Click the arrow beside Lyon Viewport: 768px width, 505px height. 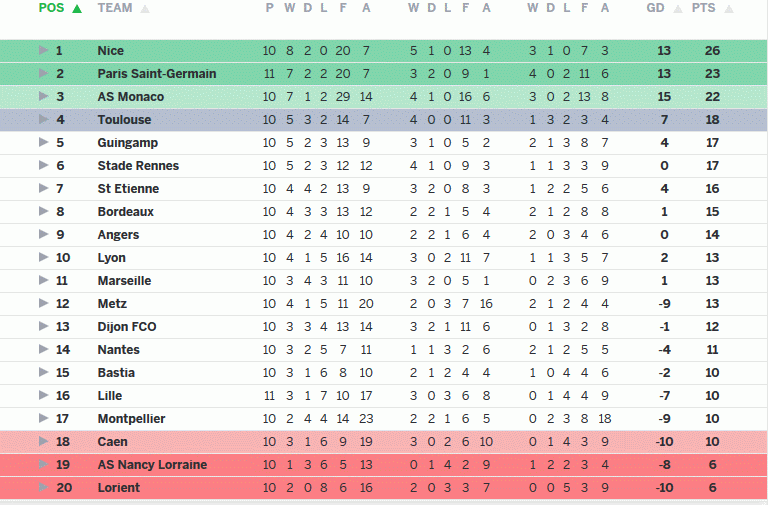coord(43,257)
